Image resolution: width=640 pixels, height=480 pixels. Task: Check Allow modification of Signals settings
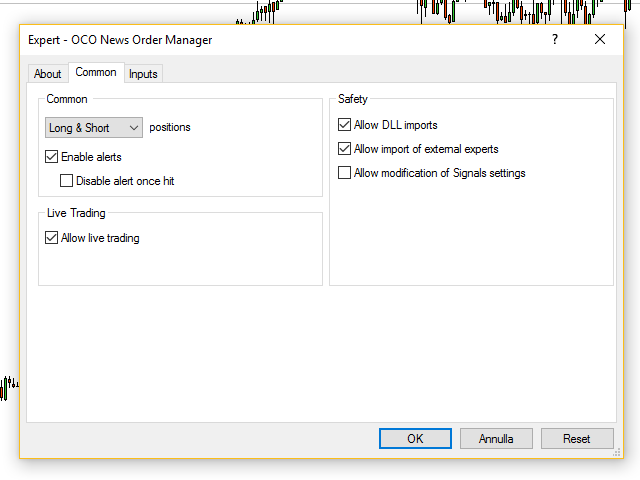pyautogui.click(x=344, y=173)
